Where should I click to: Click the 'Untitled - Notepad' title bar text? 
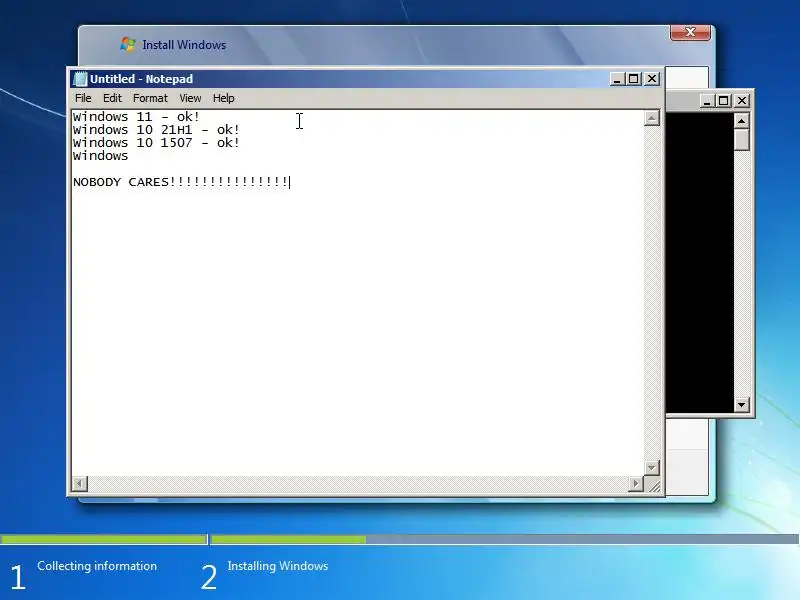(141, 79)
